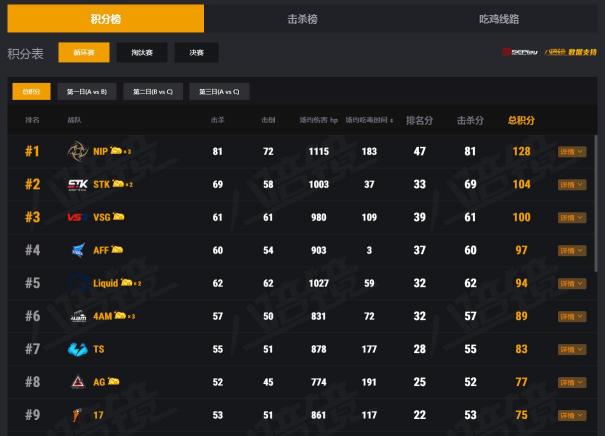The image size is (605, 436).
Task: Show the 总积分 overall filter
Action: [x=31, y=91]
